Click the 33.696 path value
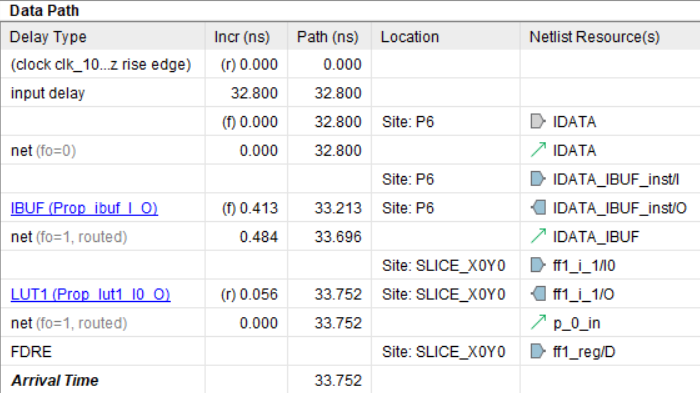This screenshot has height=393, width=700. [x=338, y=237]
